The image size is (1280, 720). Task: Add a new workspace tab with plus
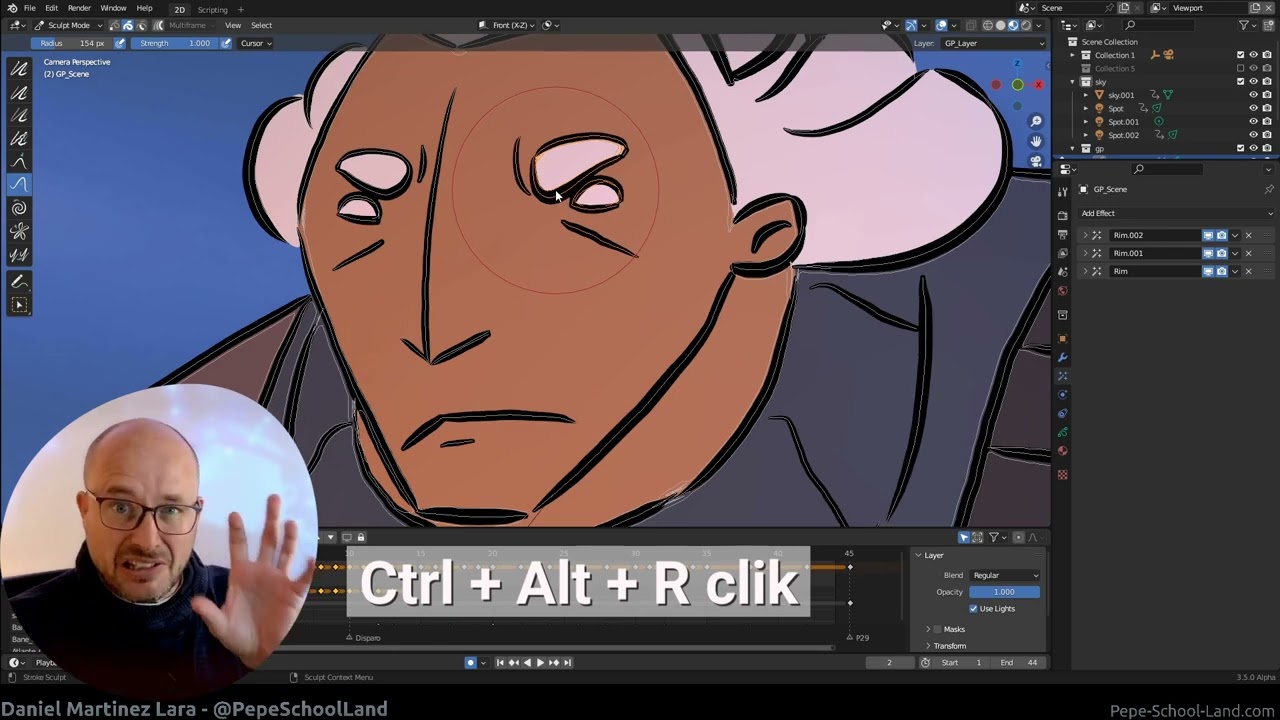click(x=240, y=9)
